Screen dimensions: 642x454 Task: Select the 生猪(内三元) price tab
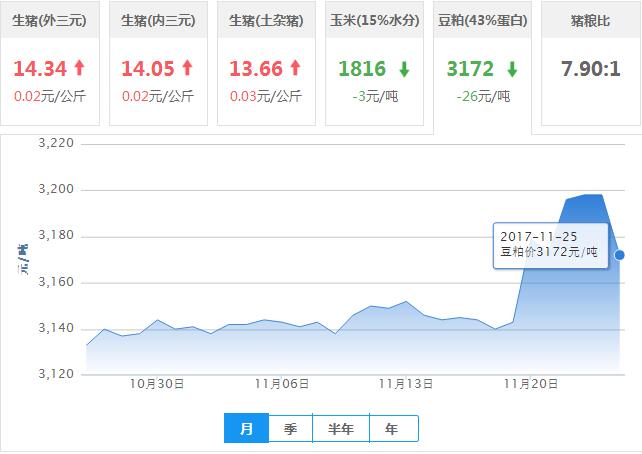coord(158,63)
